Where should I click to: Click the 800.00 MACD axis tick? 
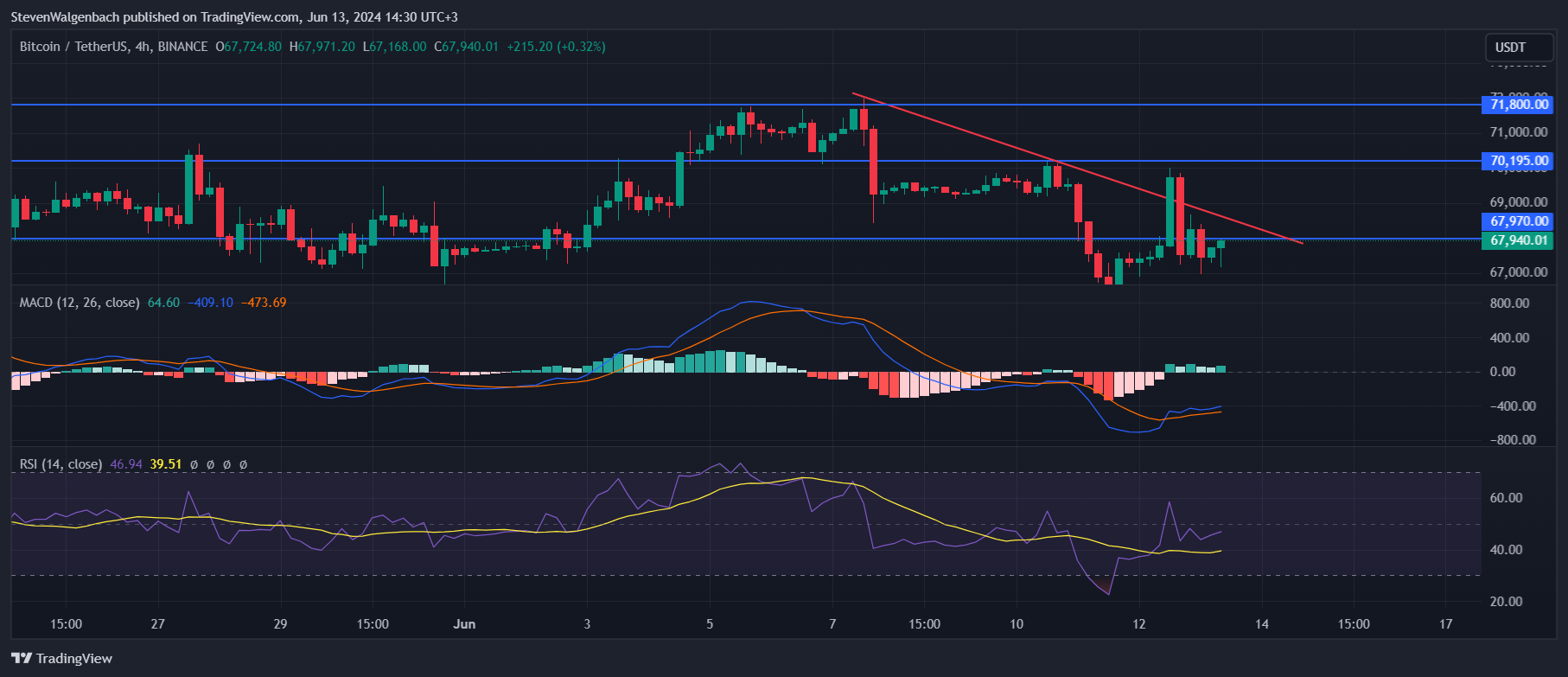pyautogui.click(x=1509, y=303)
